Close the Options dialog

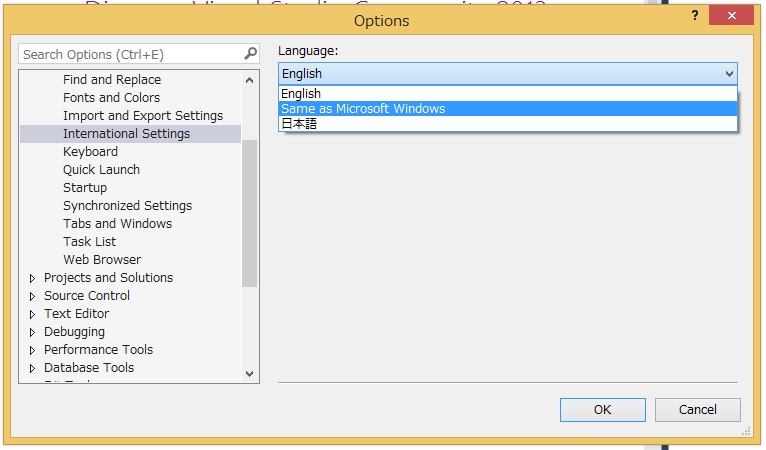point(731,16)
